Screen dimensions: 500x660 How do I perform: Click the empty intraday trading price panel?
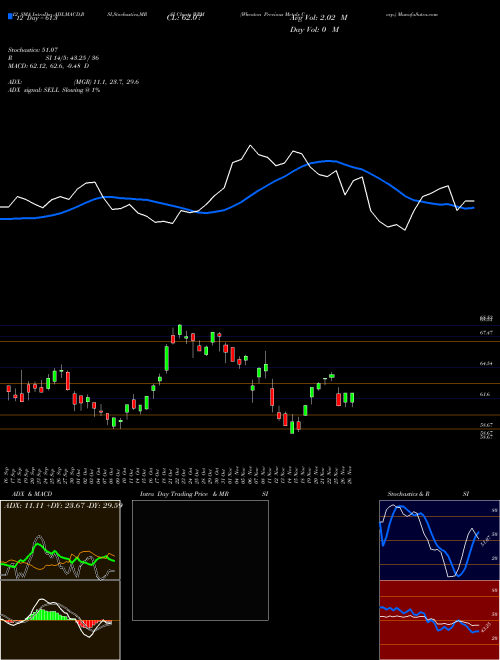click(x=200, y=560)
